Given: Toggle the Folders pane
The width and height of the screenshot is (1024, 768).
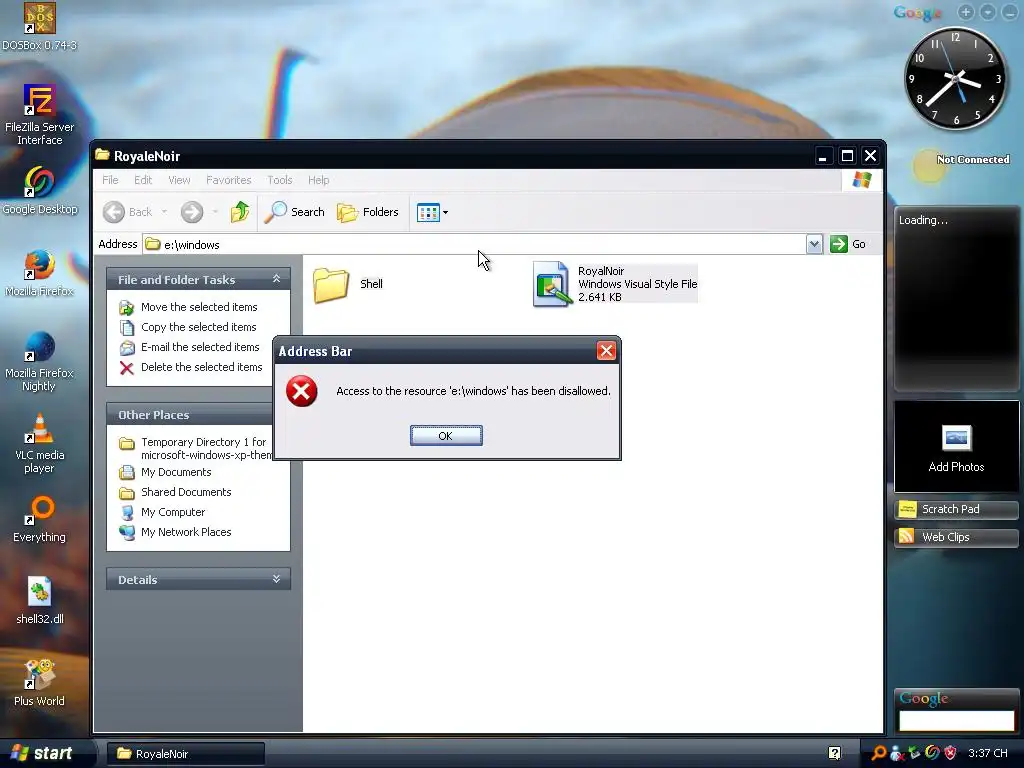Looking at the screenshot, I should pos(368,212).
